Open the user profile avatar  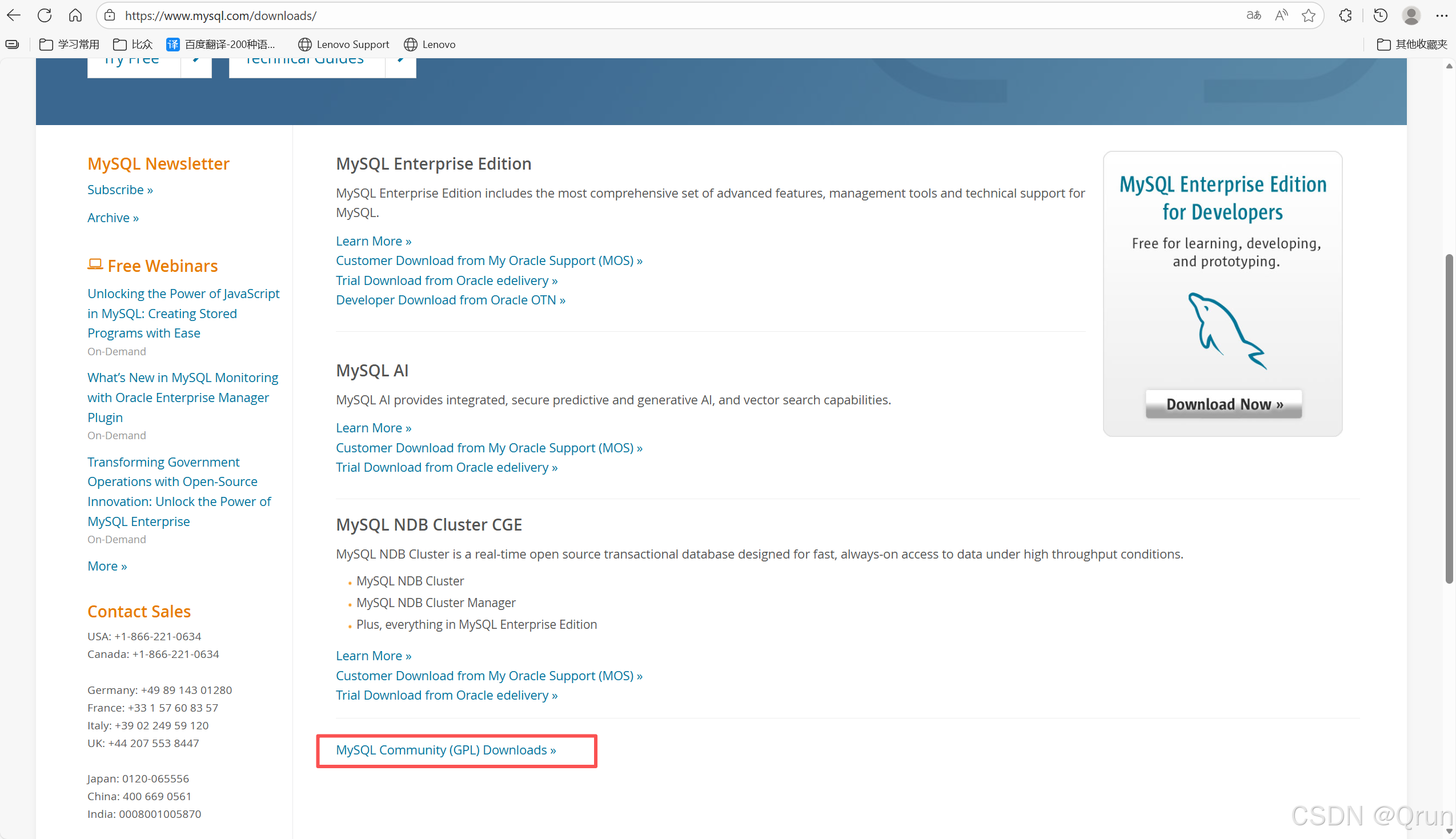click(x=1411, y=15)
